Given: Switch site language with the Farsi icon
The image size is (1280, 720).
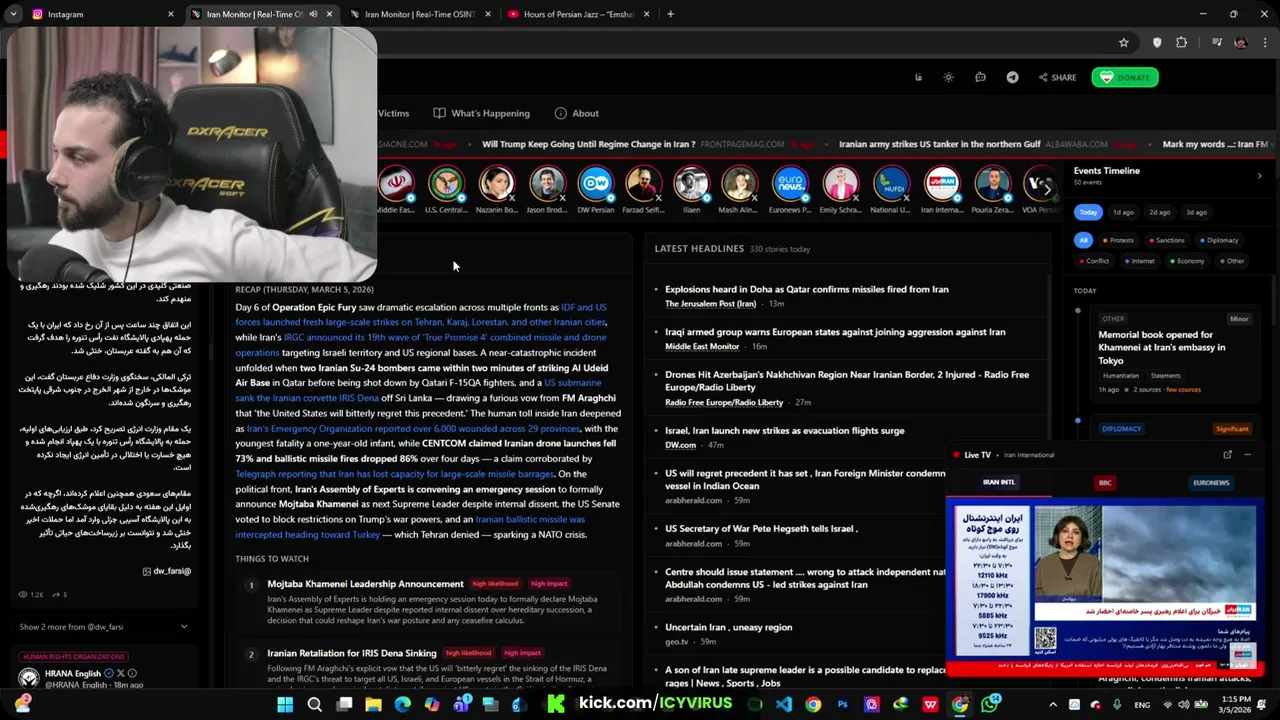Looking at the screenshot, I should pos(918,78).
